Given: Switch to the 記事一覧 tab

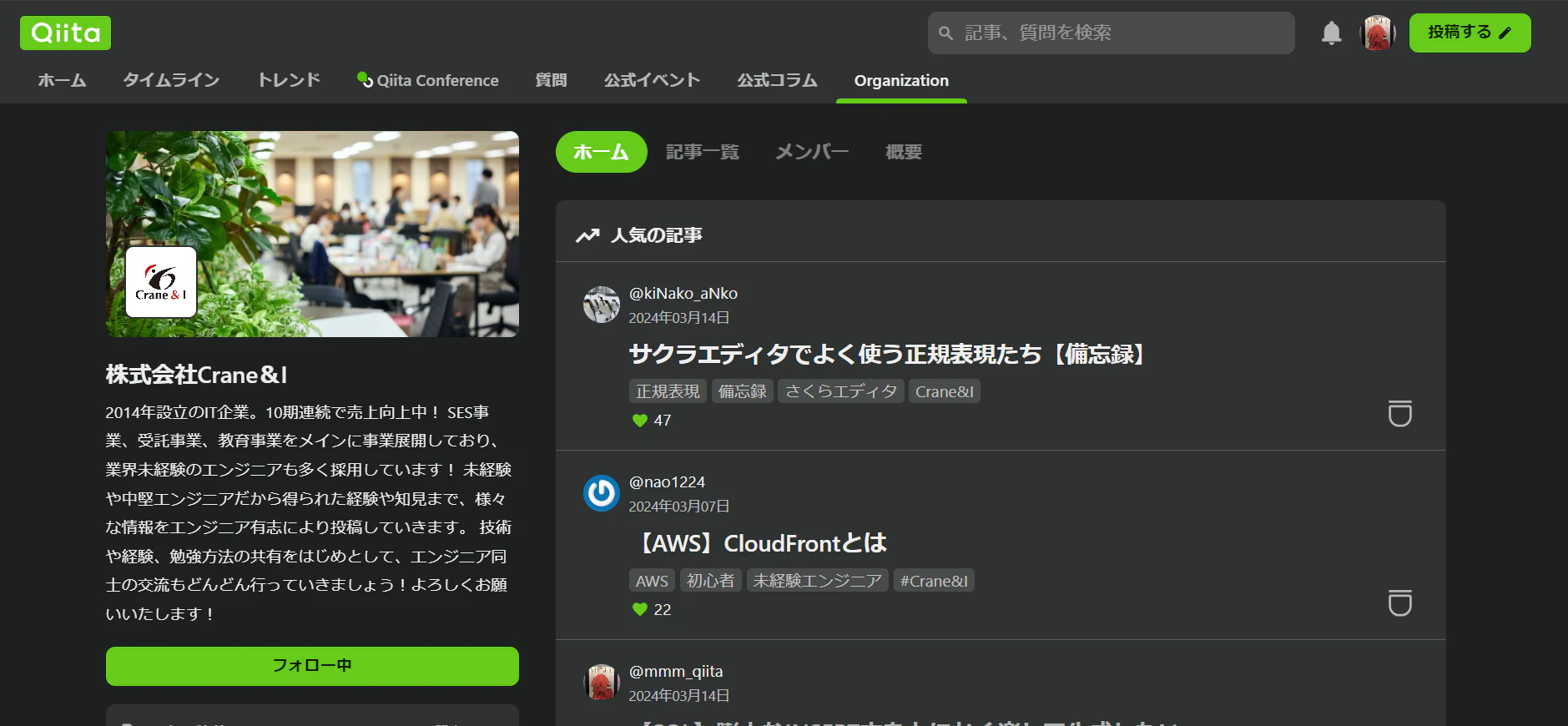Looking at the screenshot, I should tap(703, 152).
